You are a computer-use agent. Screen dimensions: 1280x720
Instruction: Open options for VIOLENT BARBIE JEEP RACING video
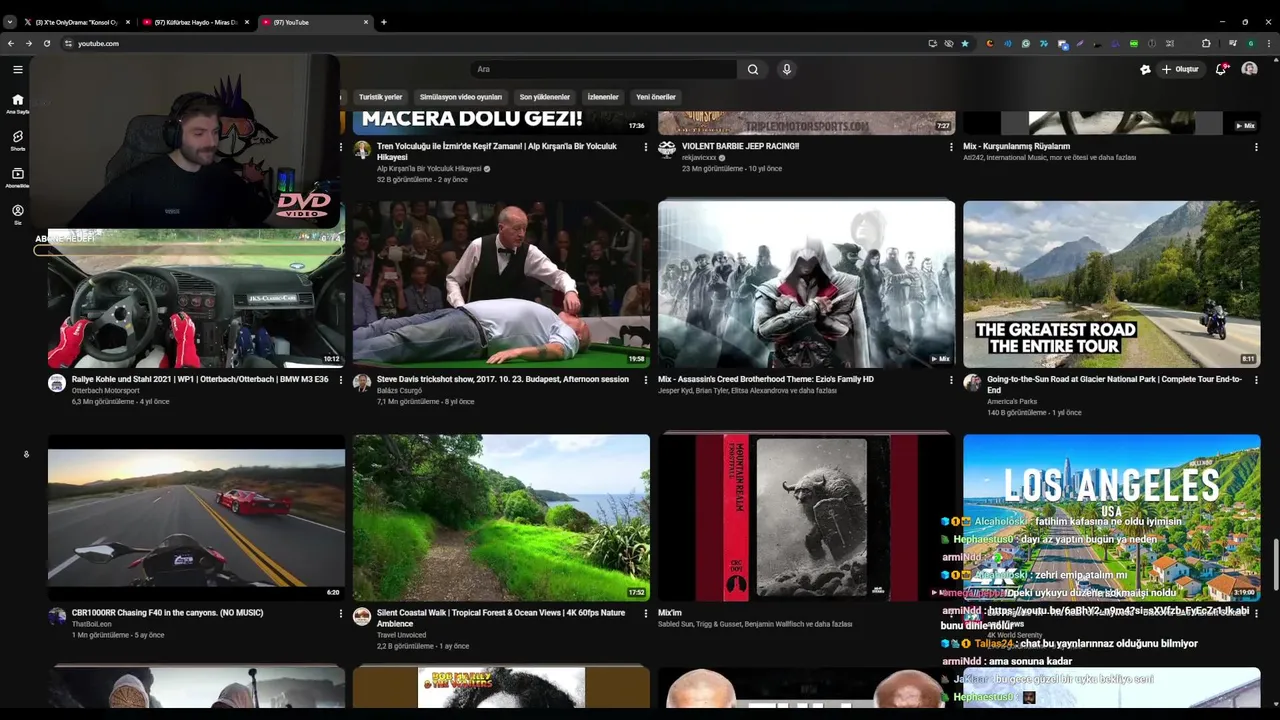tap(951, 147)
